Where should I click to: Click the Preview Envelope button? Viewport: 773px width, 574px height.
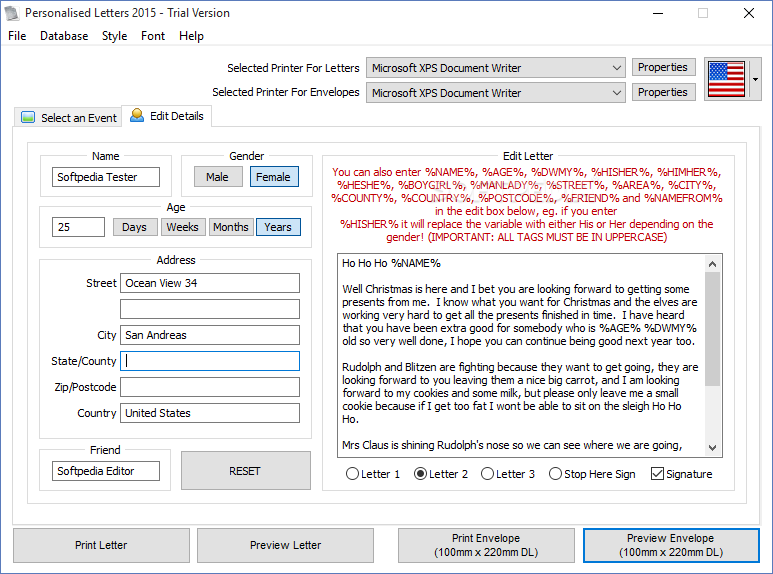click(x=671, y=545)
